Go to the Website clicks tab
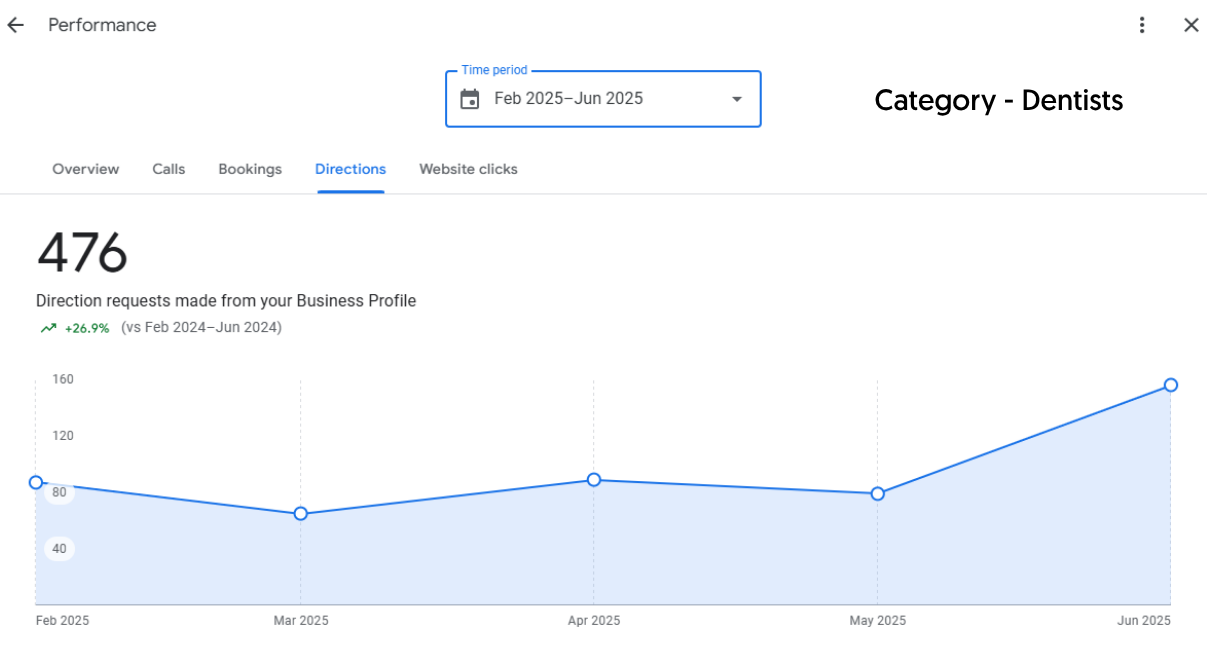Screen dimensions: 1207x658 tap(468, 169)
